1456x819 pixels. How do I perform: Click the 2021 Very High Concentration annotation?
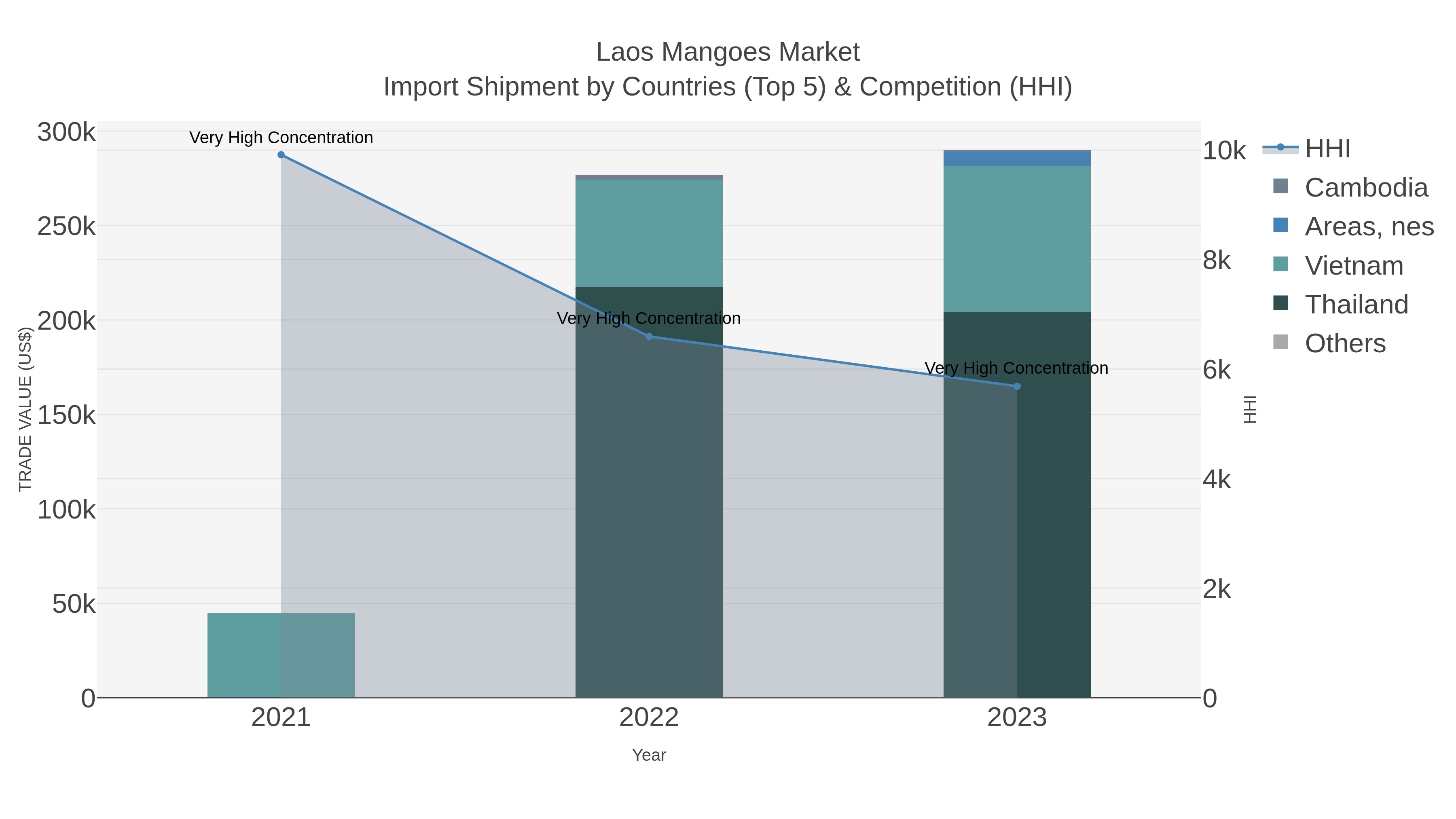pos(281,138)
